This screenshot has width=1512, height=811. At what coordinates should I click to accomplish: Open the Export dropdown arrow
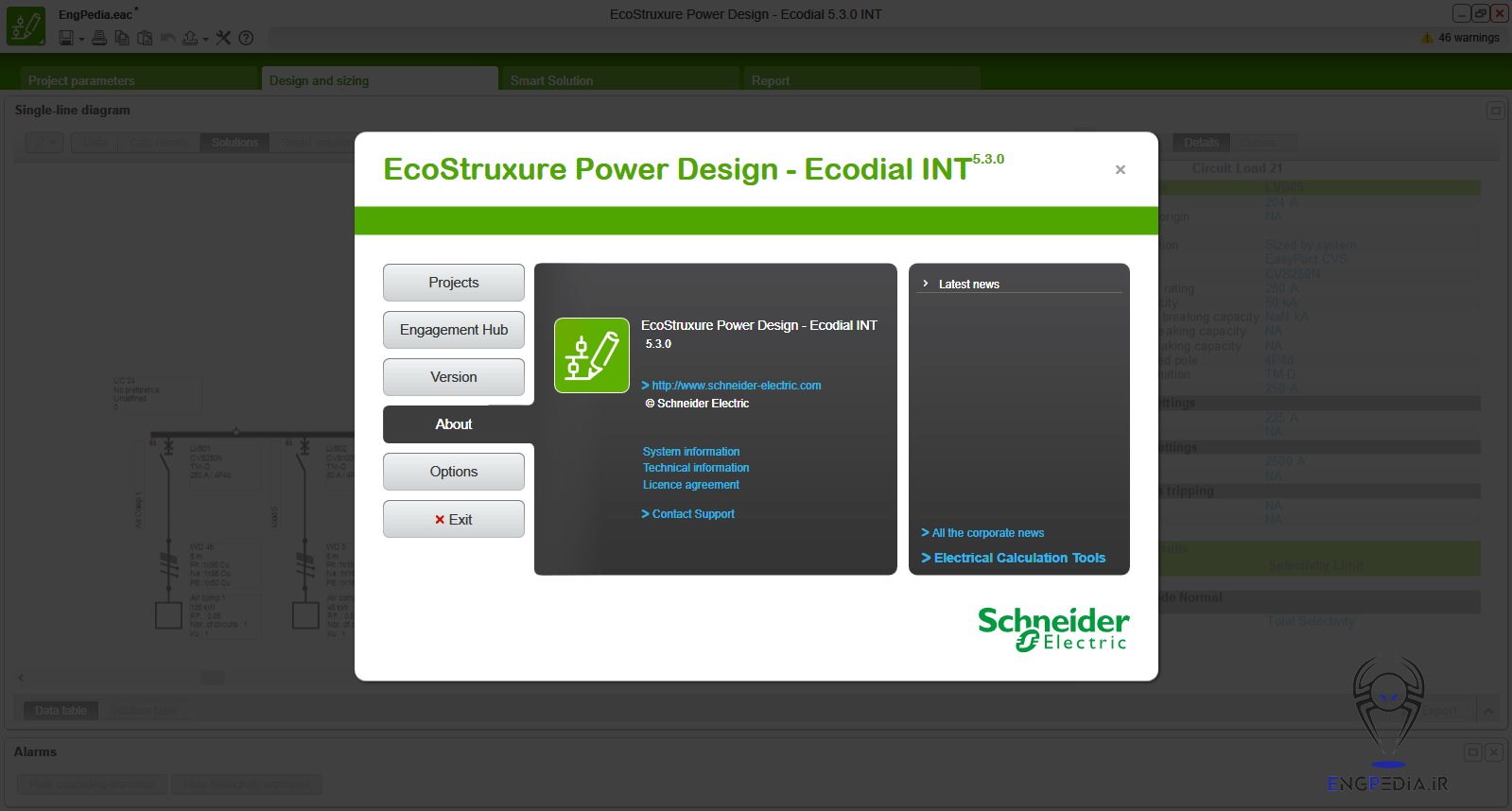point(205,39)
